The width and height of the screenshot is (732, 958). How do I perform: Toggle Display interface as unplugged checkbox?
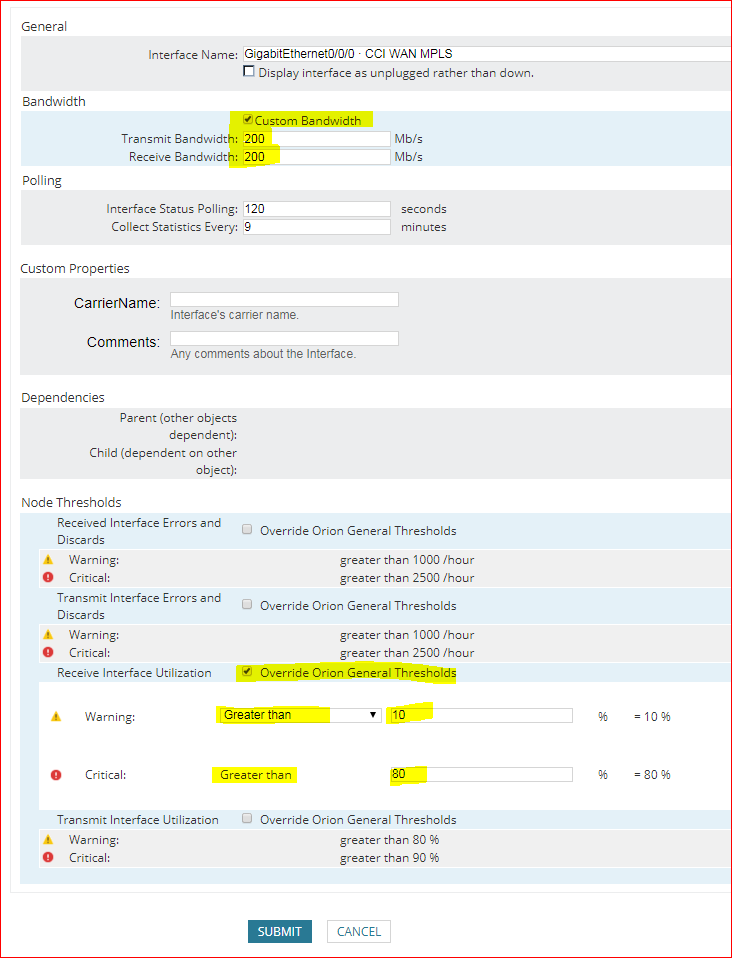[x=249, y=71]
